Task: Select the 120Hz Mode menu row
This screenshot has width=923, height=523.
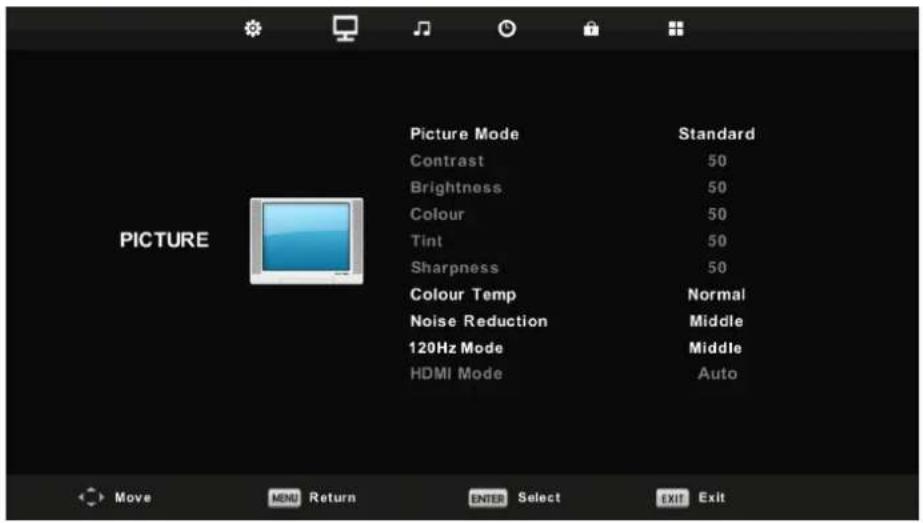Action: click(x=576, y=347)
